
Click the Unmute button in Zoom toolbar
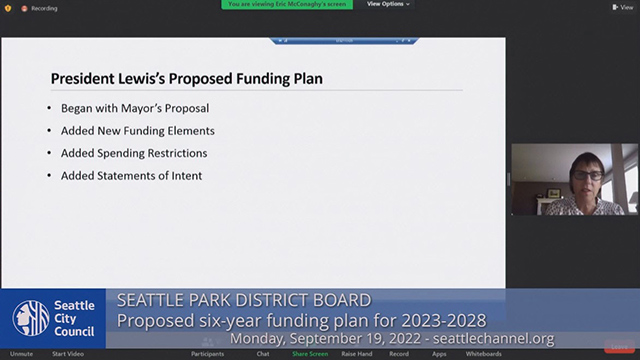coord(22,354)
